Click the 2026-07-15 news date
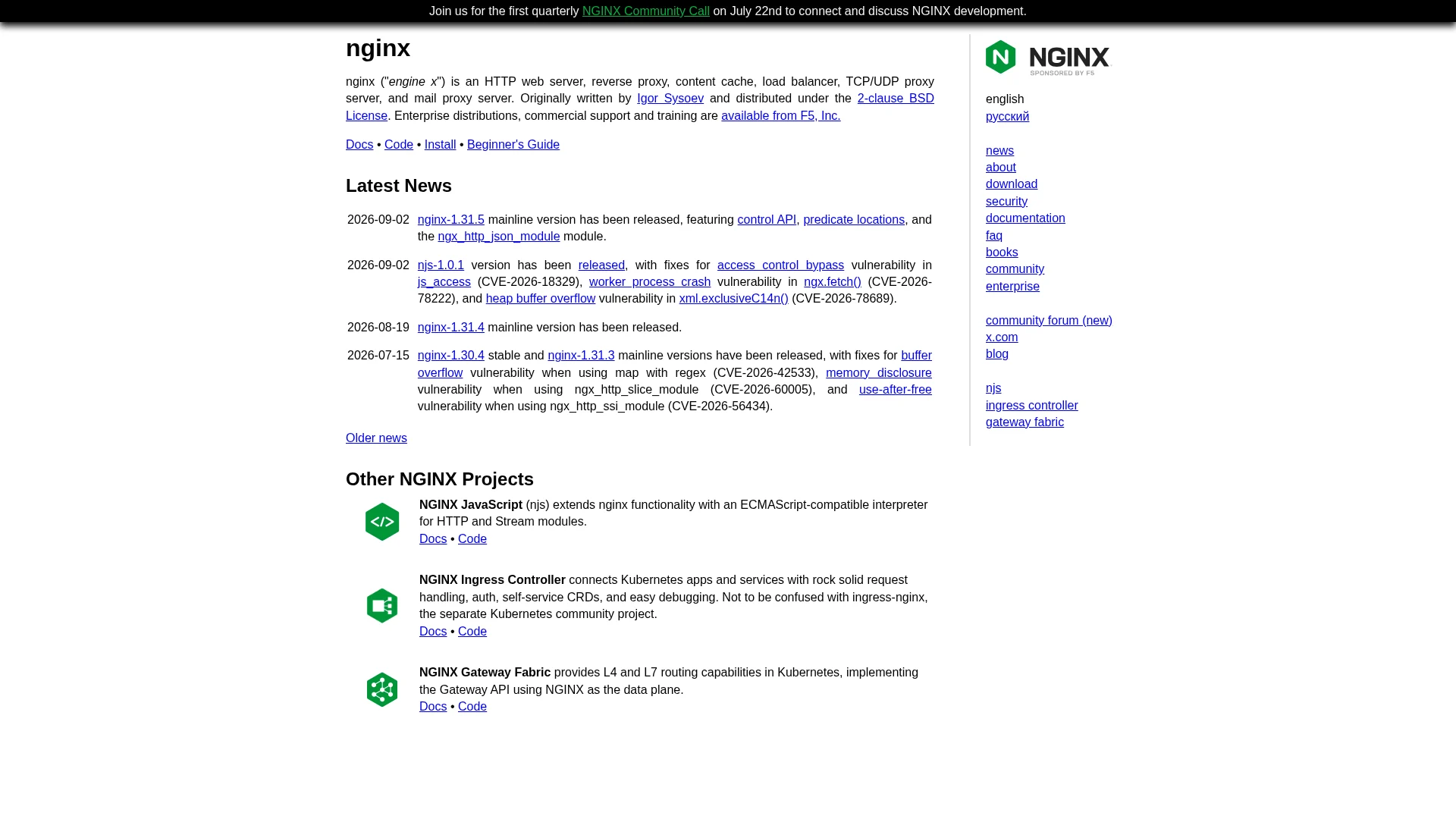 pos(378,356)
